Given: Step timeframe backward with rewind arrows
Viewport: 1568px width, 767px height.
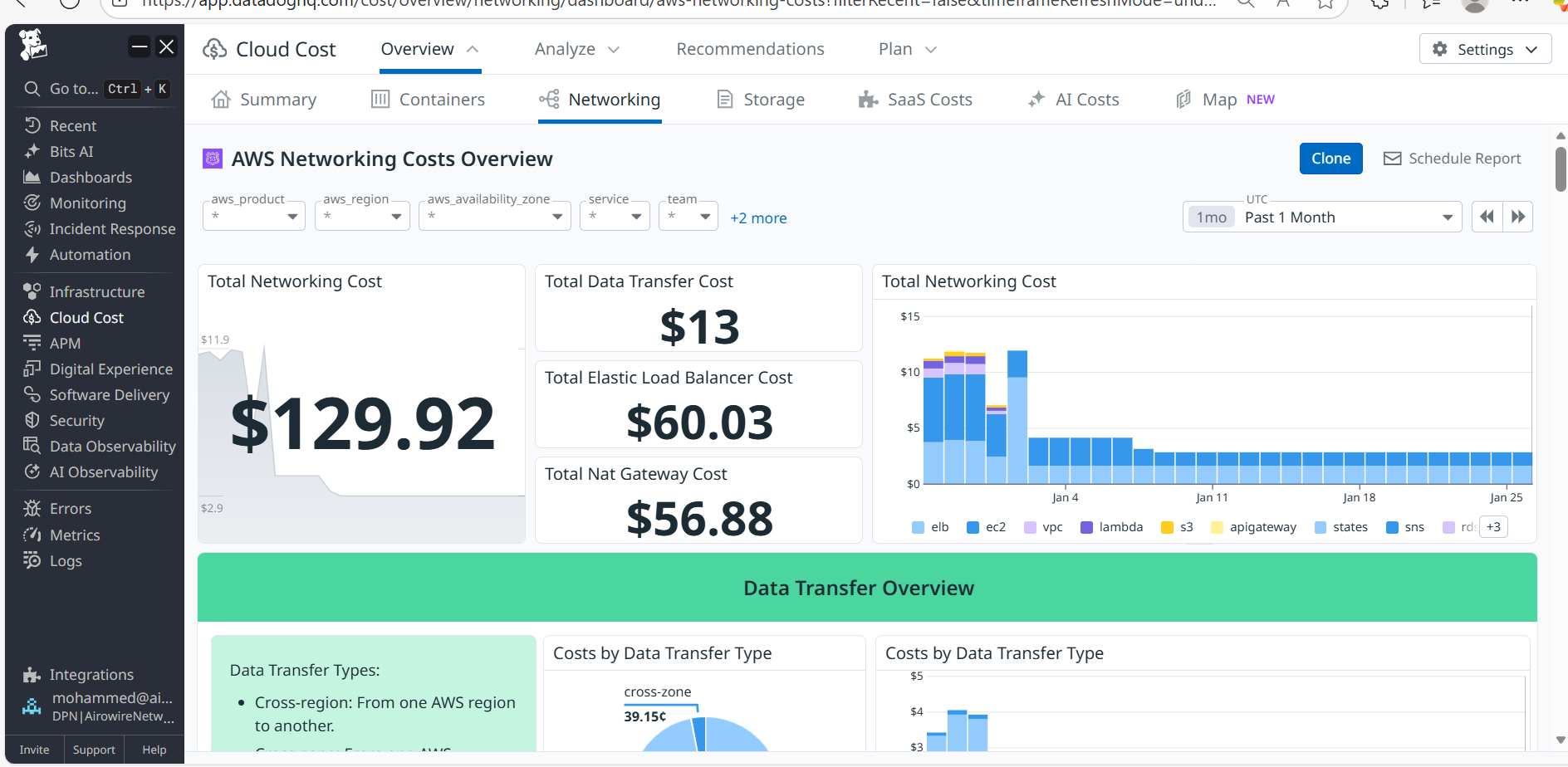Looking at the screenshot, I should 1487,217.
